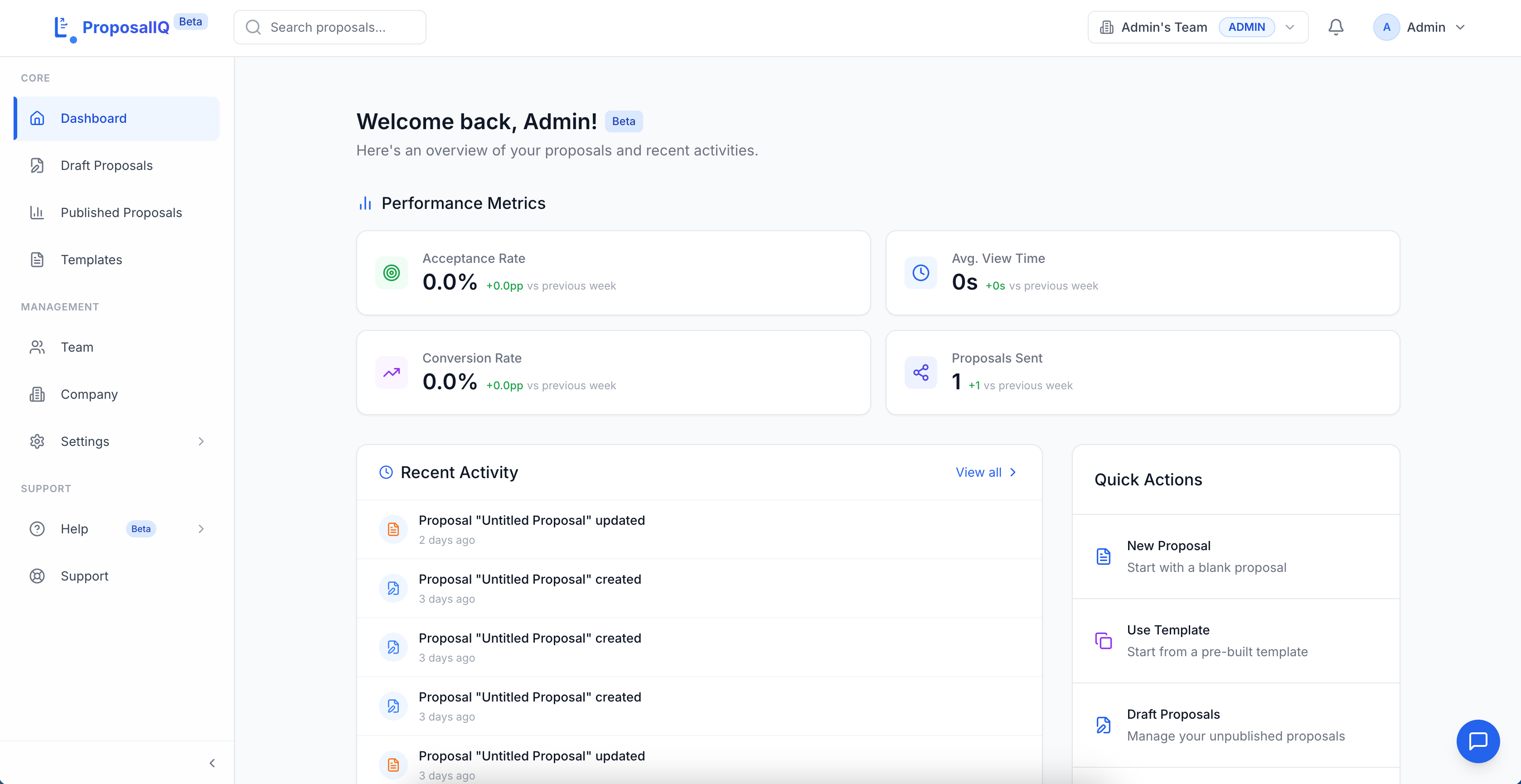Screen dimensions: 1521x784
Task: Click the Acceptance Rate target icon
Action: pyautogui.click(x=392, y=273)
